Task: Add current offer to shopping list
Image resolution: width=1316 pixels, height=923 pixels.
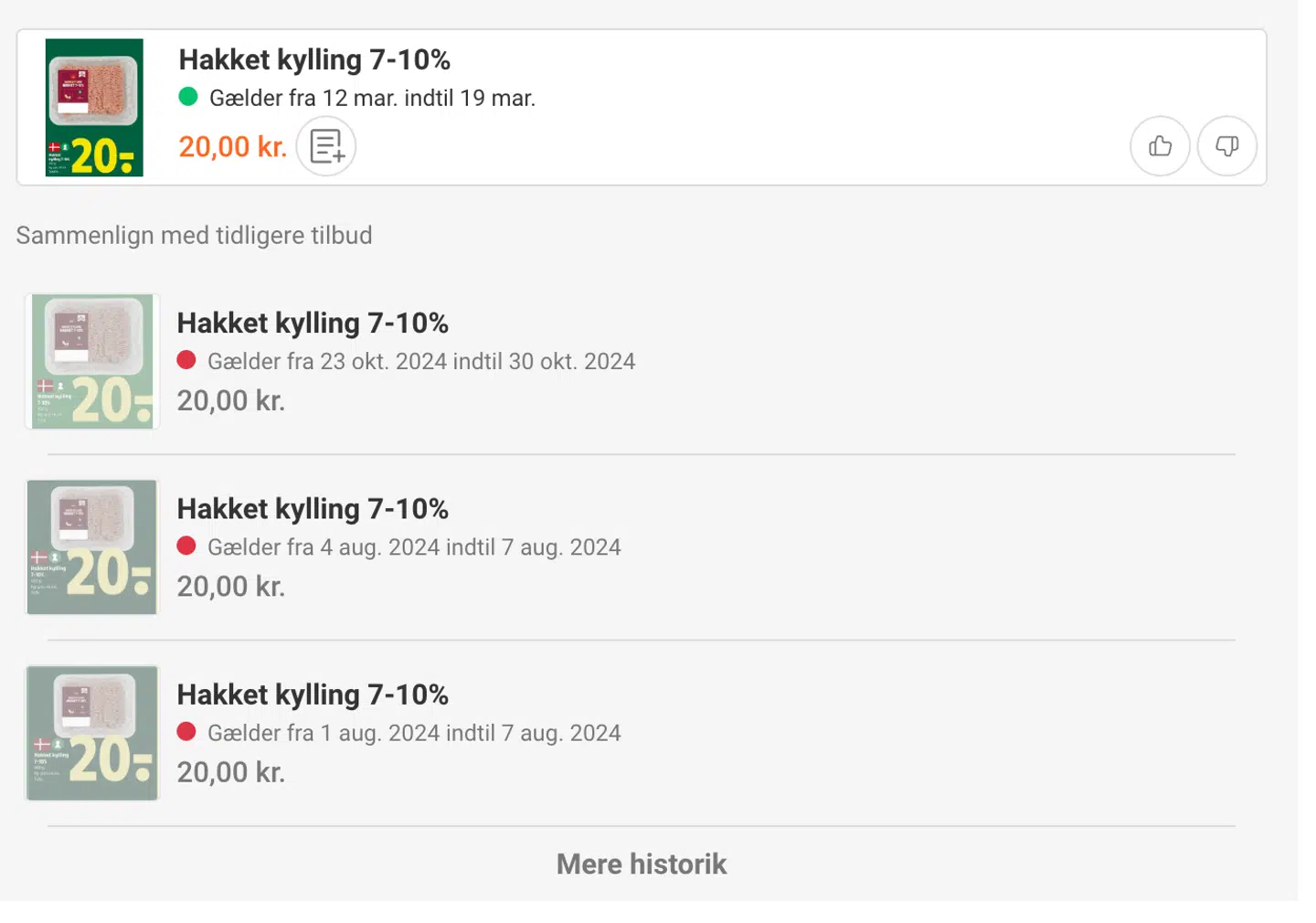Action: 326,146
